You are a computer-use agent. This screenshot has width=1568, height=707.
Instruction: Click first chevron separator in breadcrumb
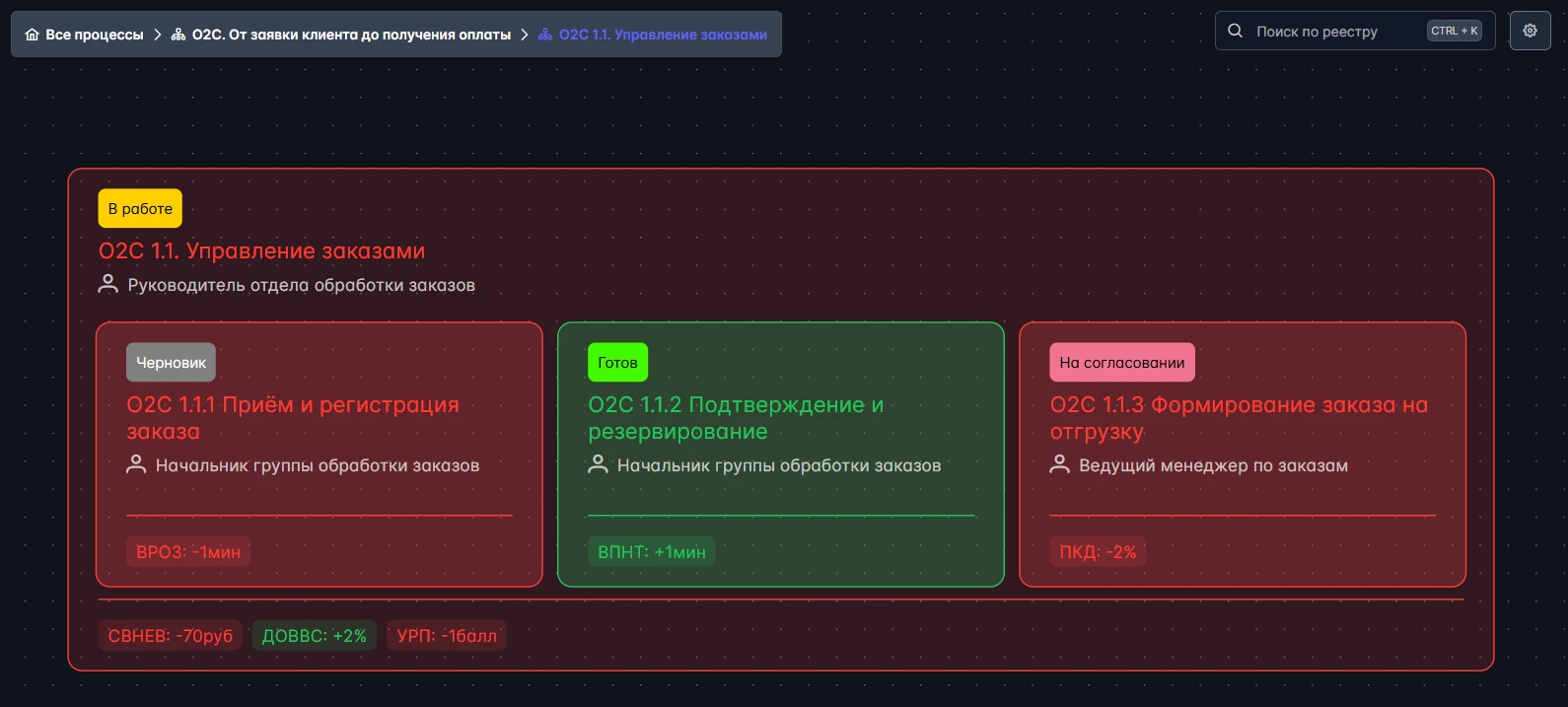[157, 35]
